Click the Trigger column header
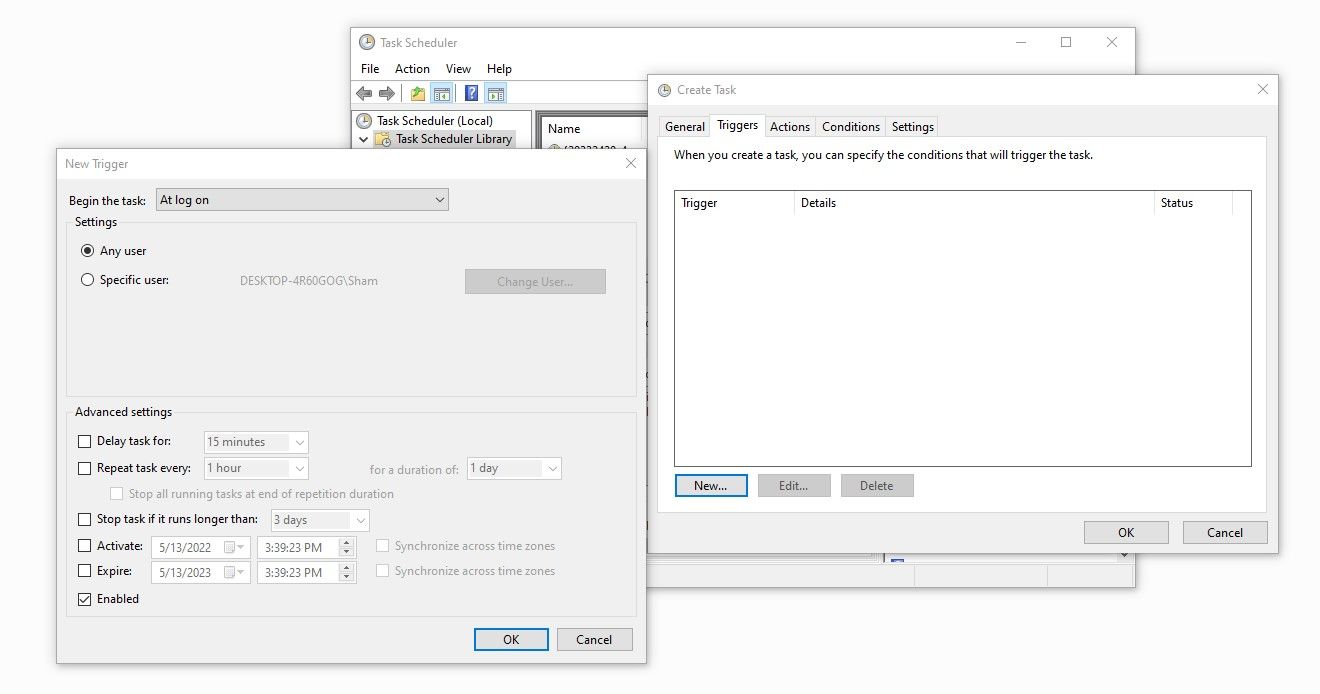1320x694 pixels. pyautogui.click(x=734, y=203)
